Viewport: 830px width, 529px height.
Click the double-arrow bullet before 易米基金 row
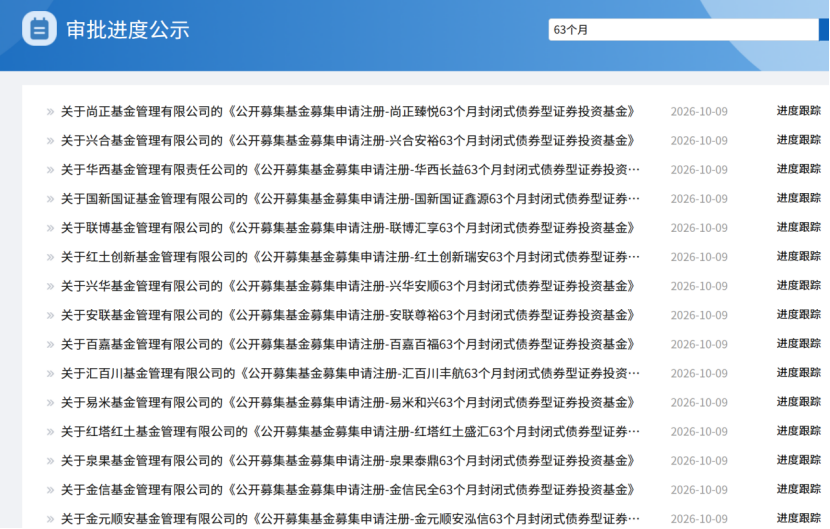click(x=50, y=403)
